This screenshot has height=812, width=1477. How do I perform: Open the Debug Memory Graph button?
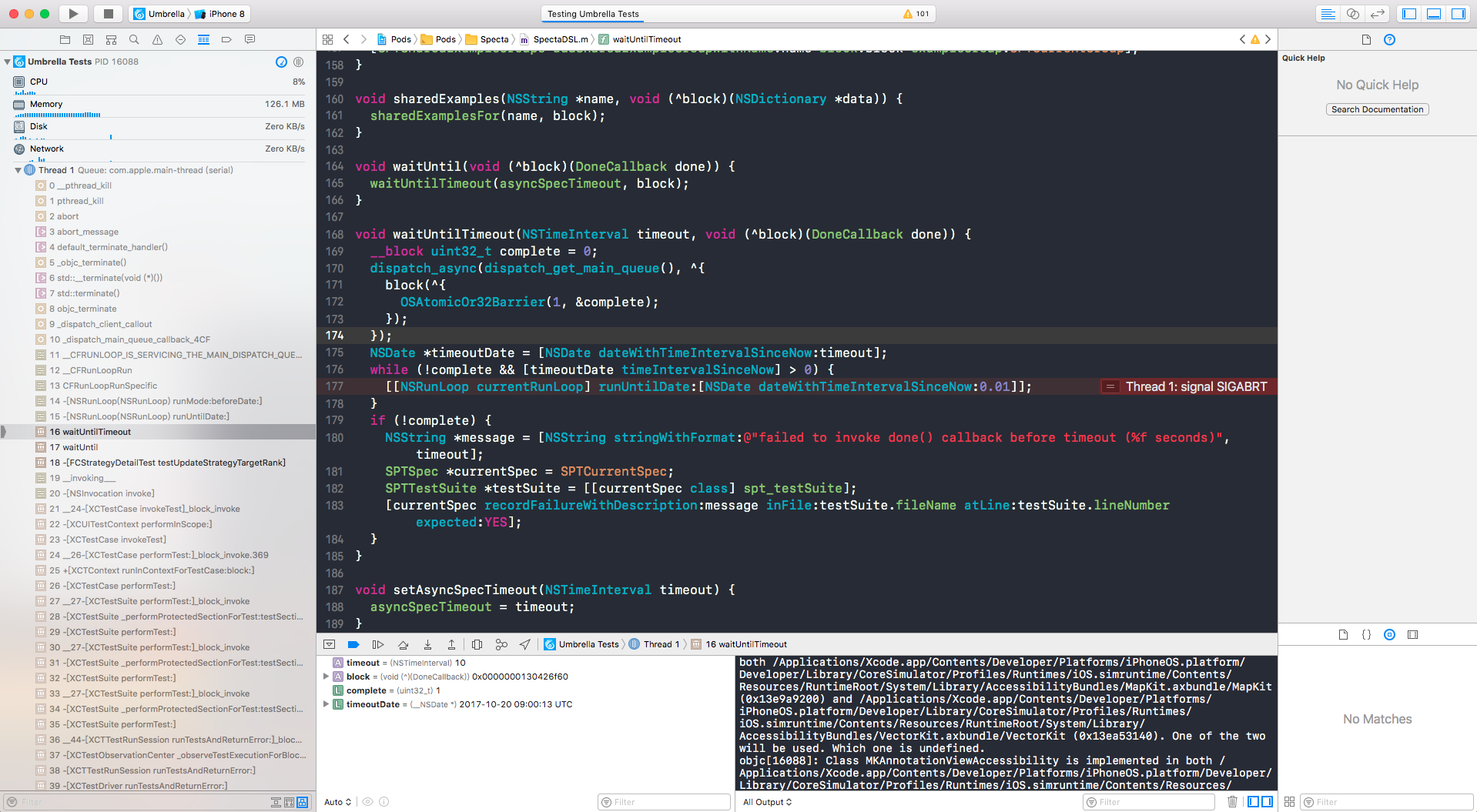pyautogui.click(x=501, y=644)
